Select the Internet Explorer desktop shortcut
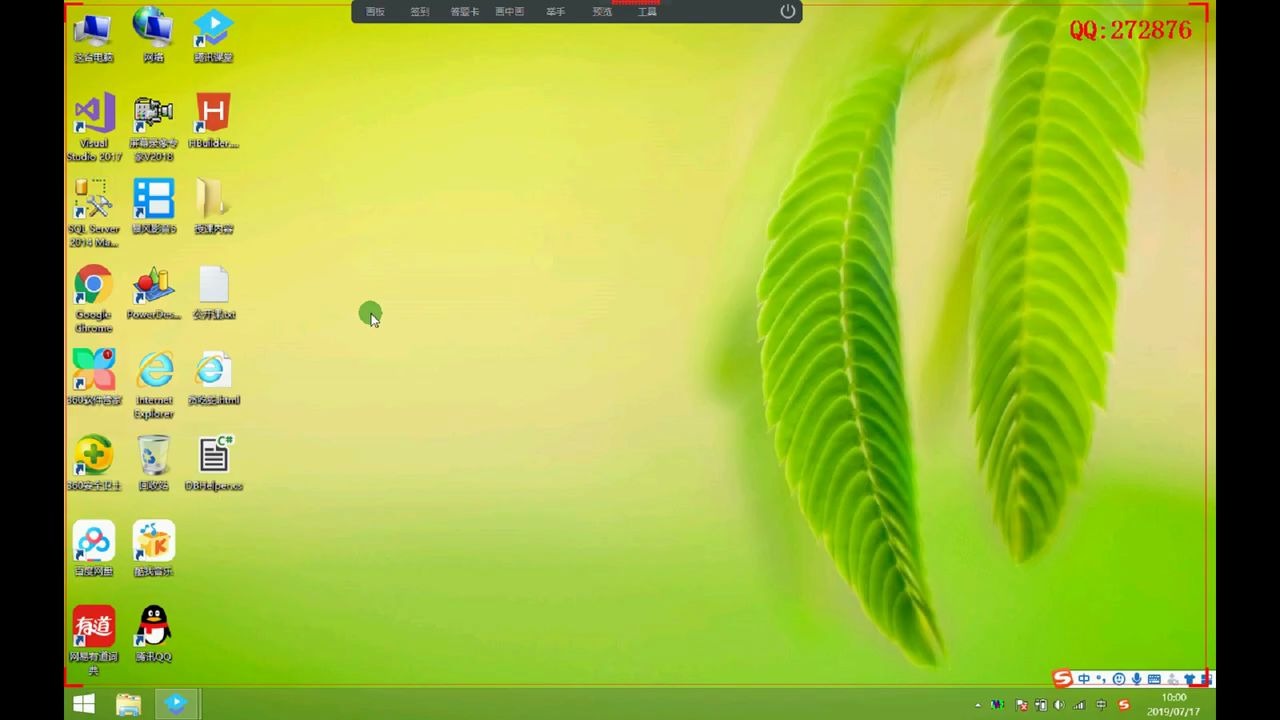Viewport: 1280px width, 720px height. point(154,384)
